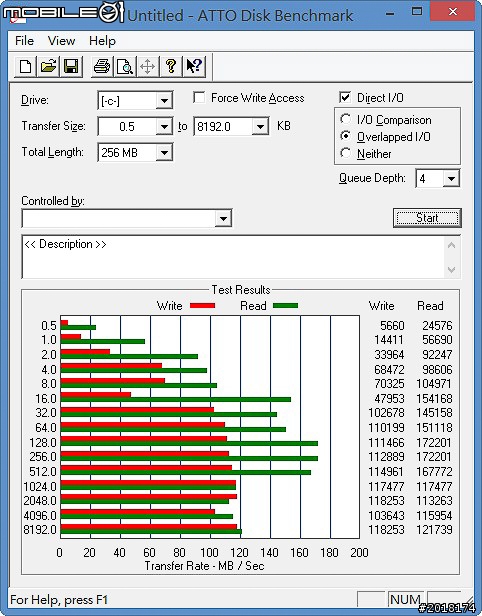
Task: Click the Write value 114961
Action: point(386,471)
